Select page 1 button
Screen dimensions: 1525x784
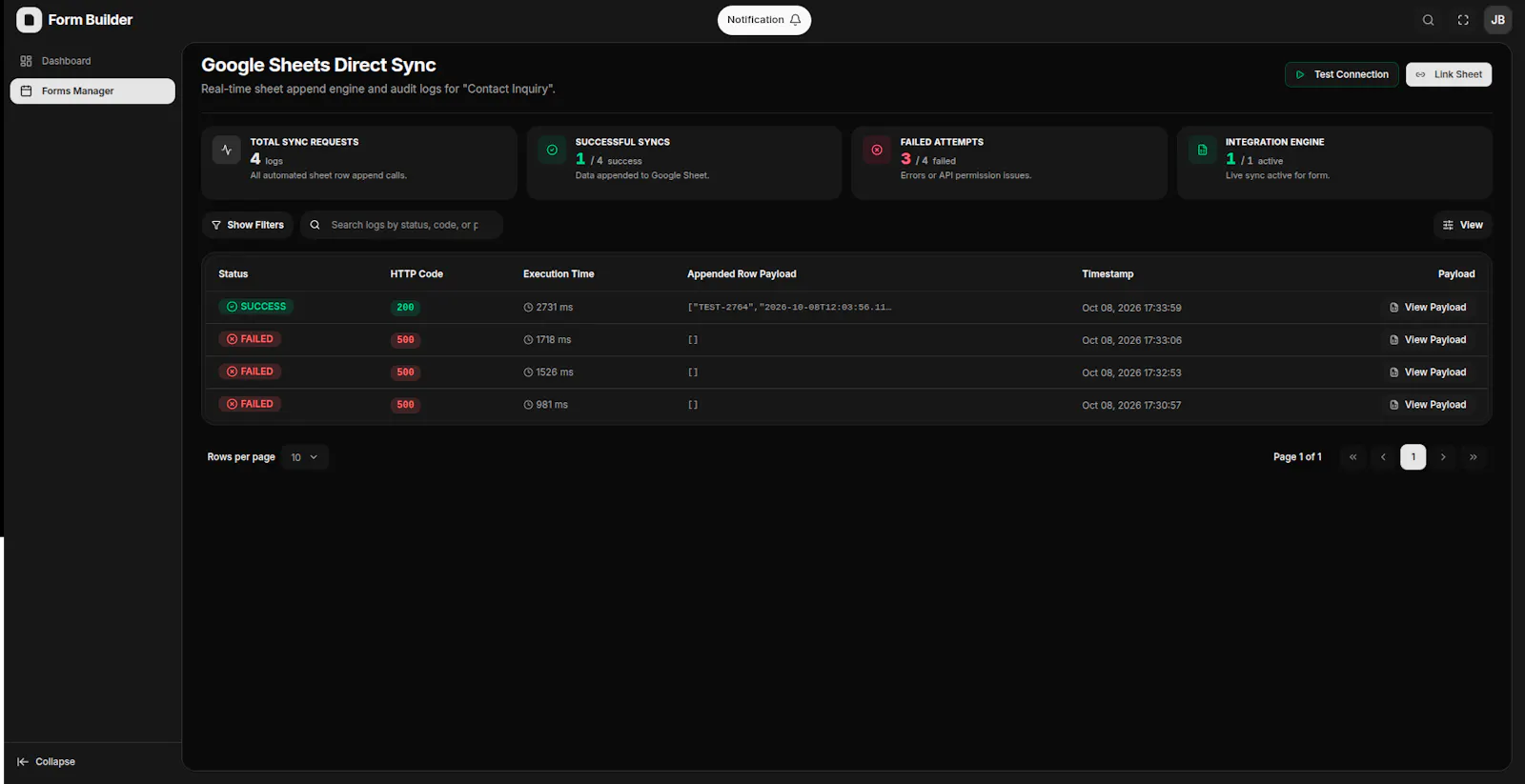coord(1413,457)
